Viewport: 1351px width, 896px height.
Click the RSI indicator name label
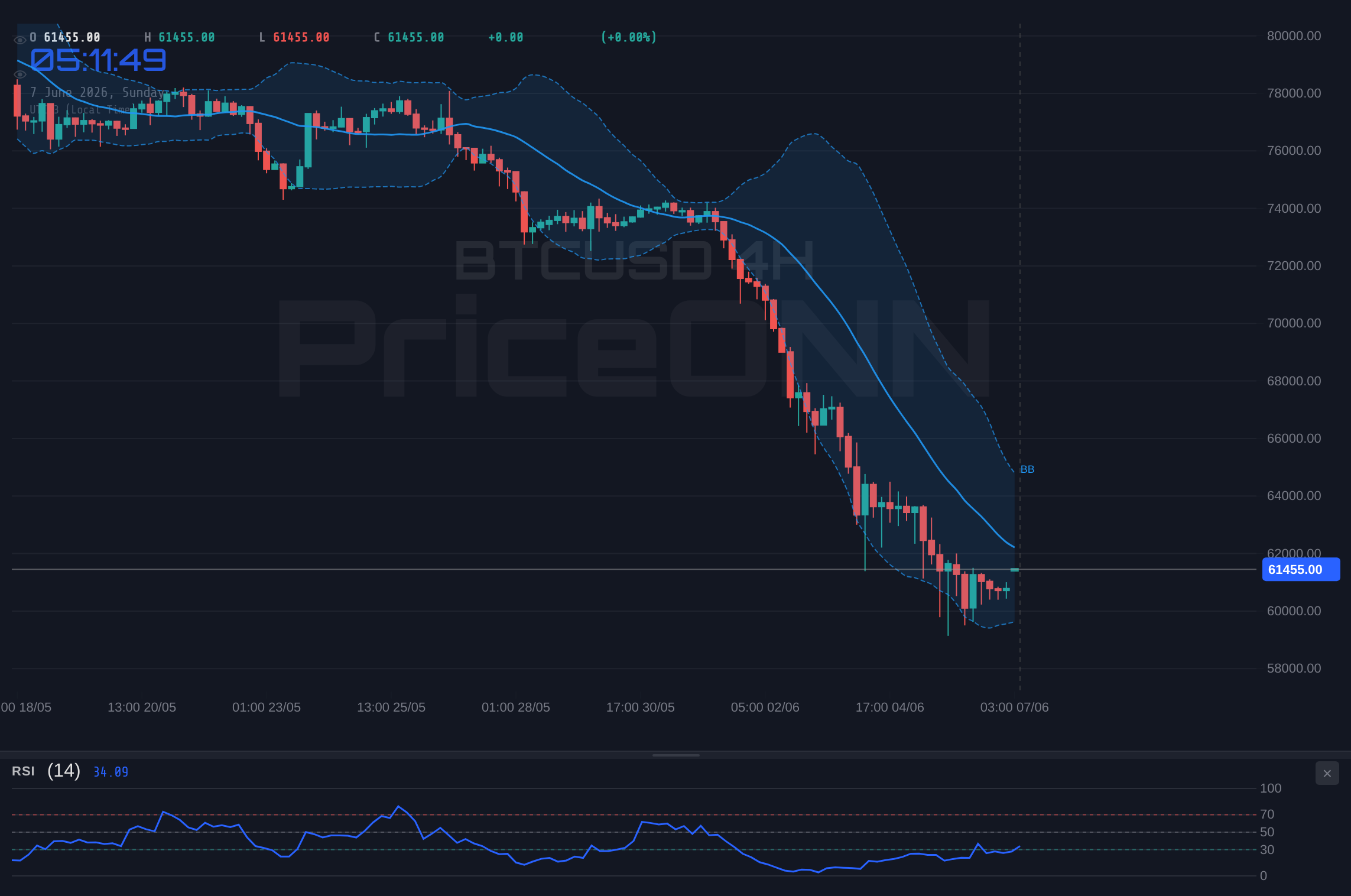[23, 771]
